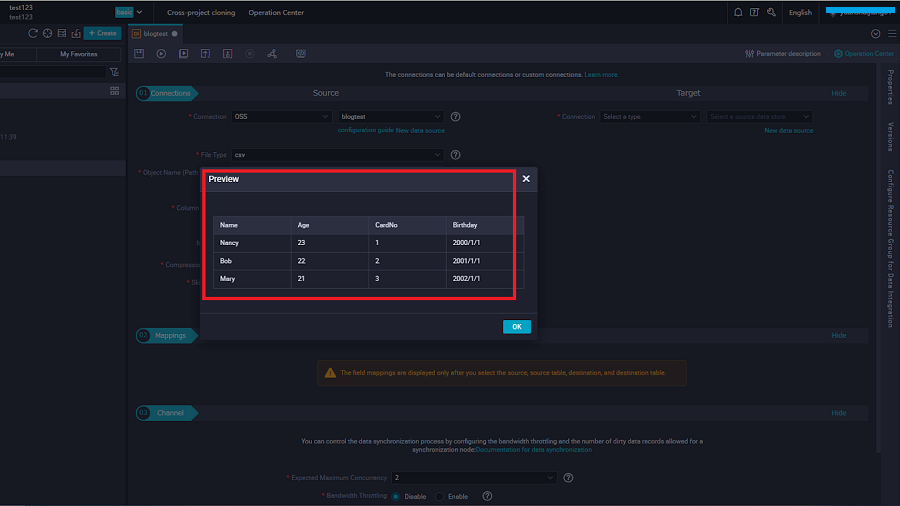
Task: Click the refresh icon in left panel
Action: tap(33, 33)
